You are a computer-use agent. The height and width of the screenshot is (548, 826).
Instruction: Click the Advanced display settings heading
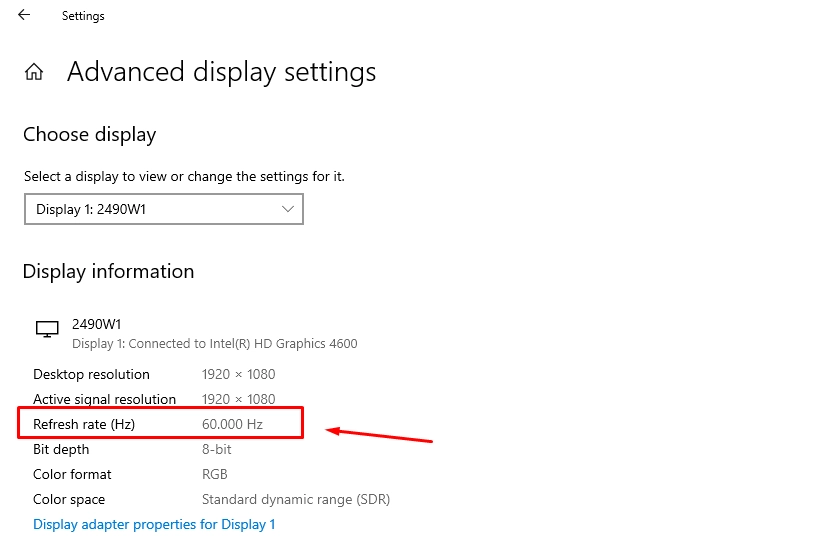[x=221, y=72]
